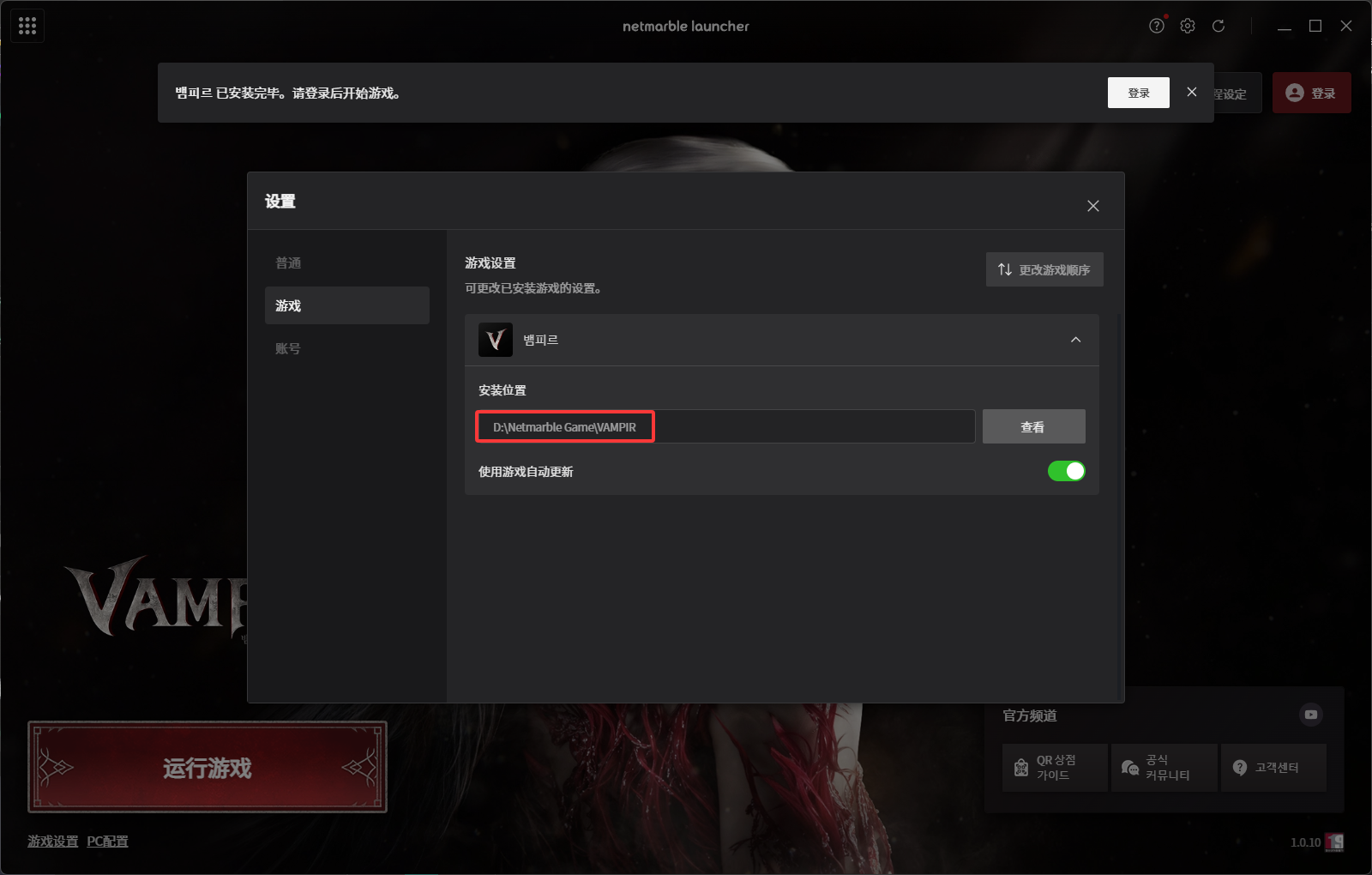This screenshot has height=875, width=1372.
Task: Open QR 상점 가이드 button
Action: 1056,768
